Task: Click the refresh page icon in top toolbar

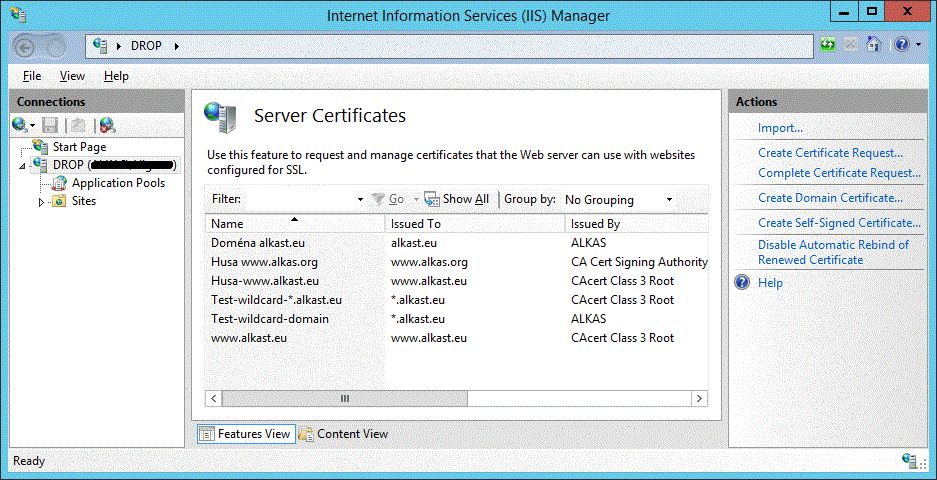Action: (x=828, y=45)
